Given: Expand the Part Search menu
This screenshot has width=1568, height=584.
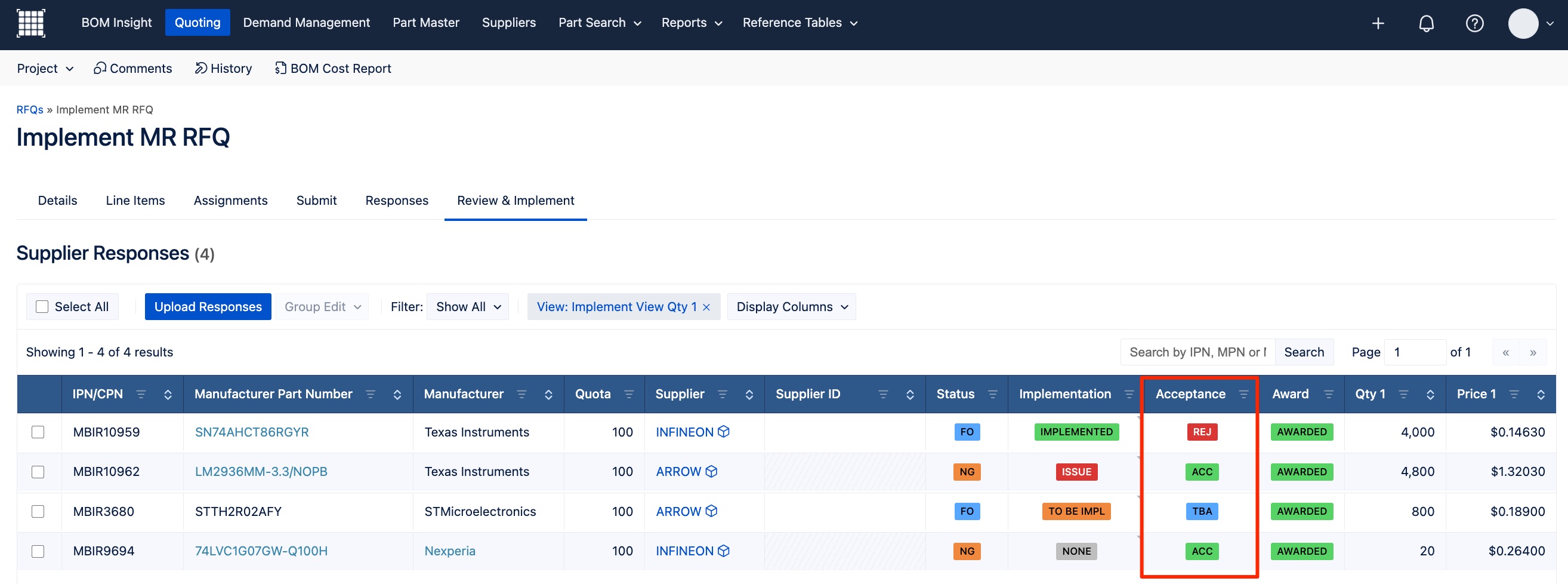Looking at the screenshot, I should (600, 23).
